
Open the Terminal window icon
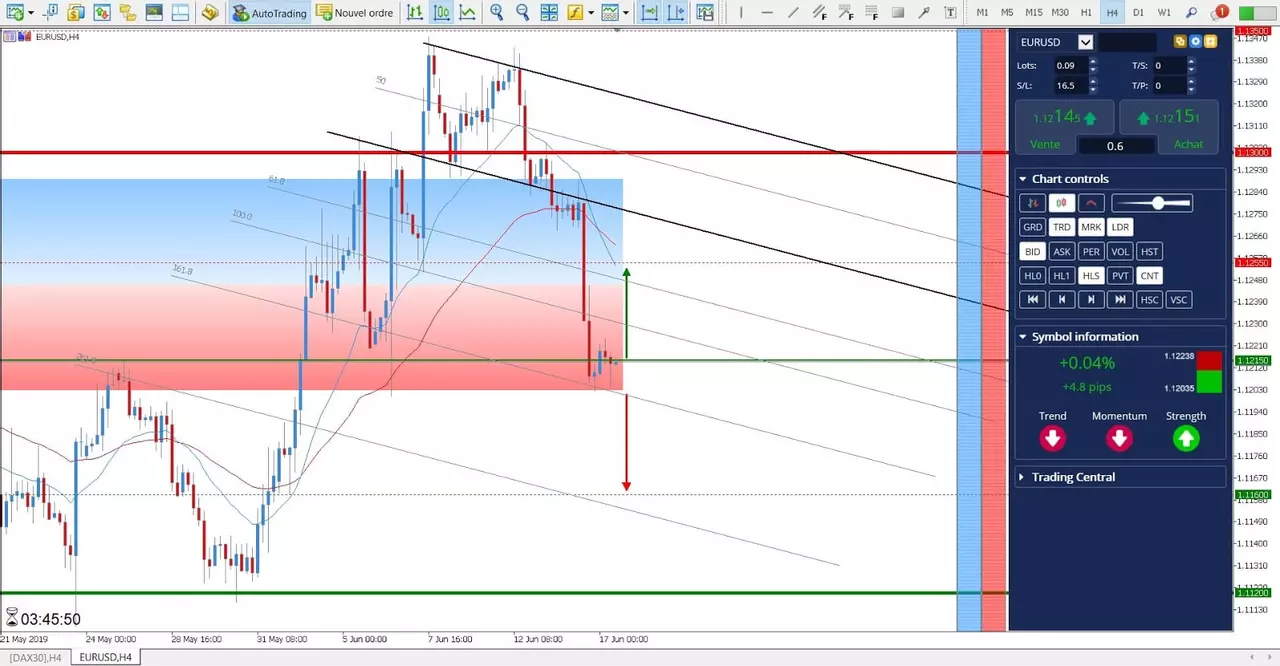[153, 12]
